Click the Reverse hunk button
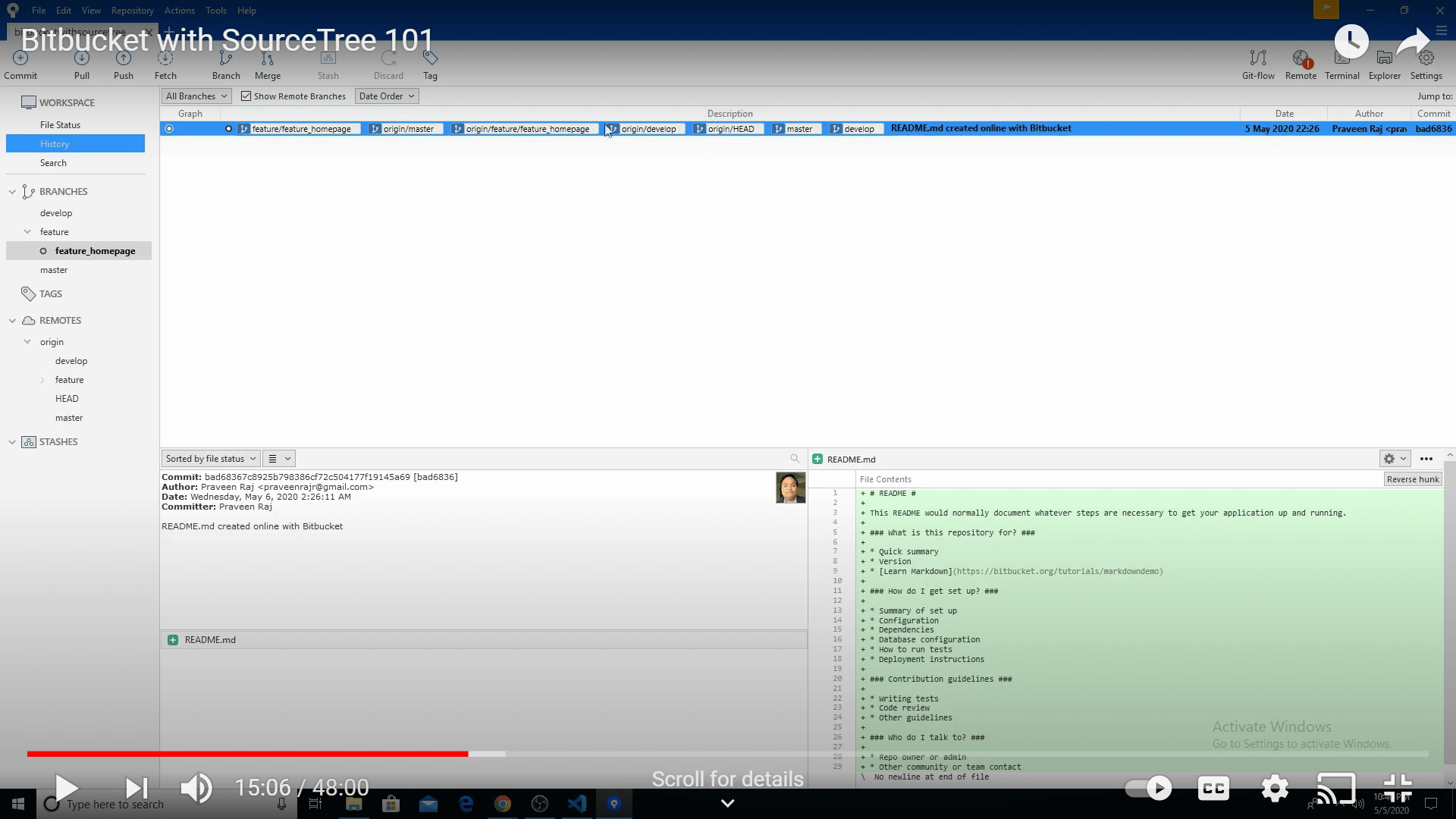The image size is (1456, 819). tap(1412, 479)
